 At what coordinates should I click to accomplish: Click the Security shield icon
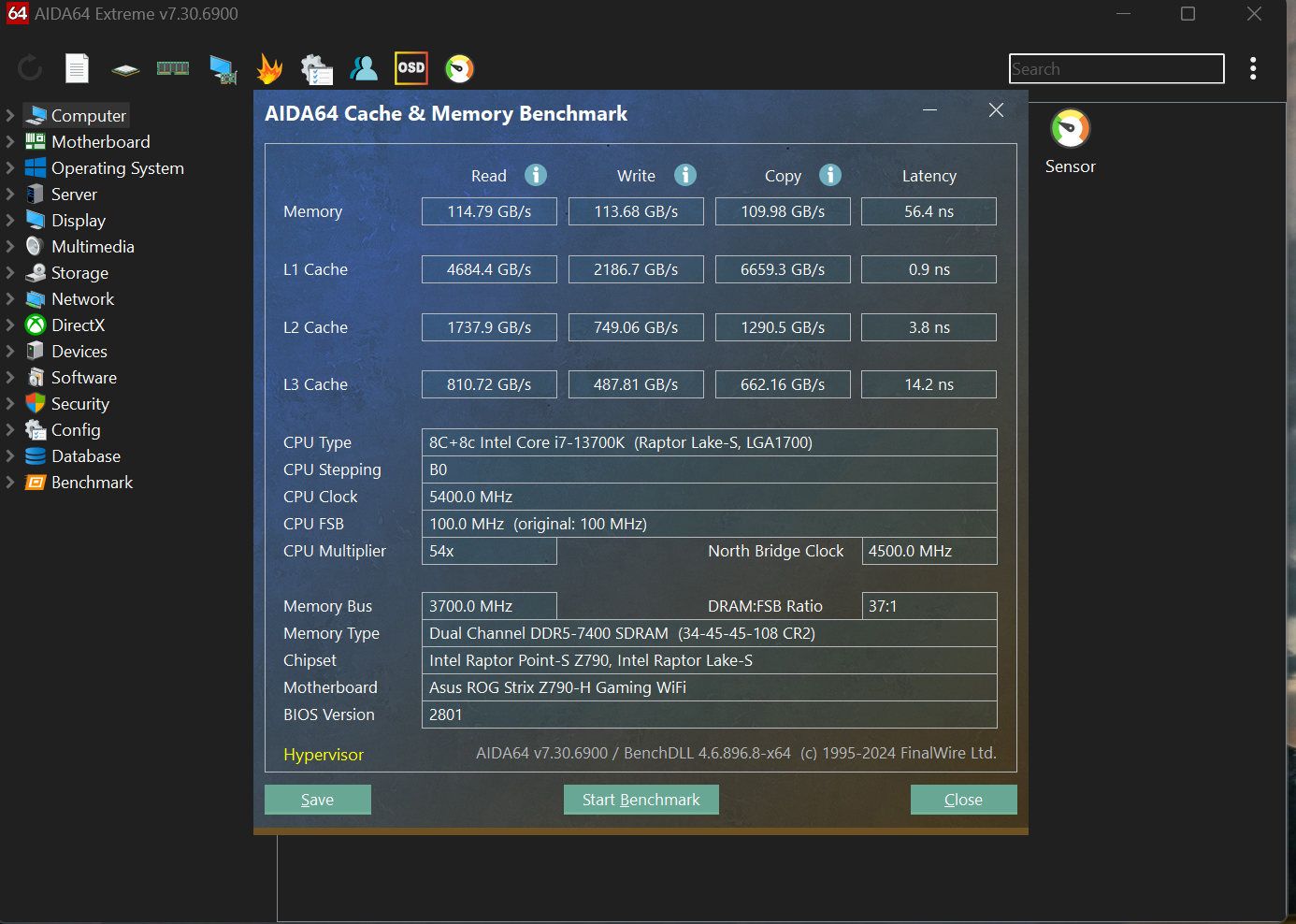36,403
